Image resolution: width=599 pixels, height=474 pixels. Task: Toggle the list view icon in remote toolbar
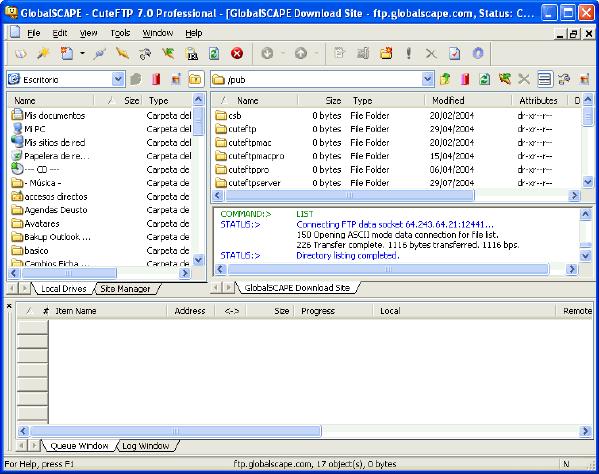pos(544,79)
